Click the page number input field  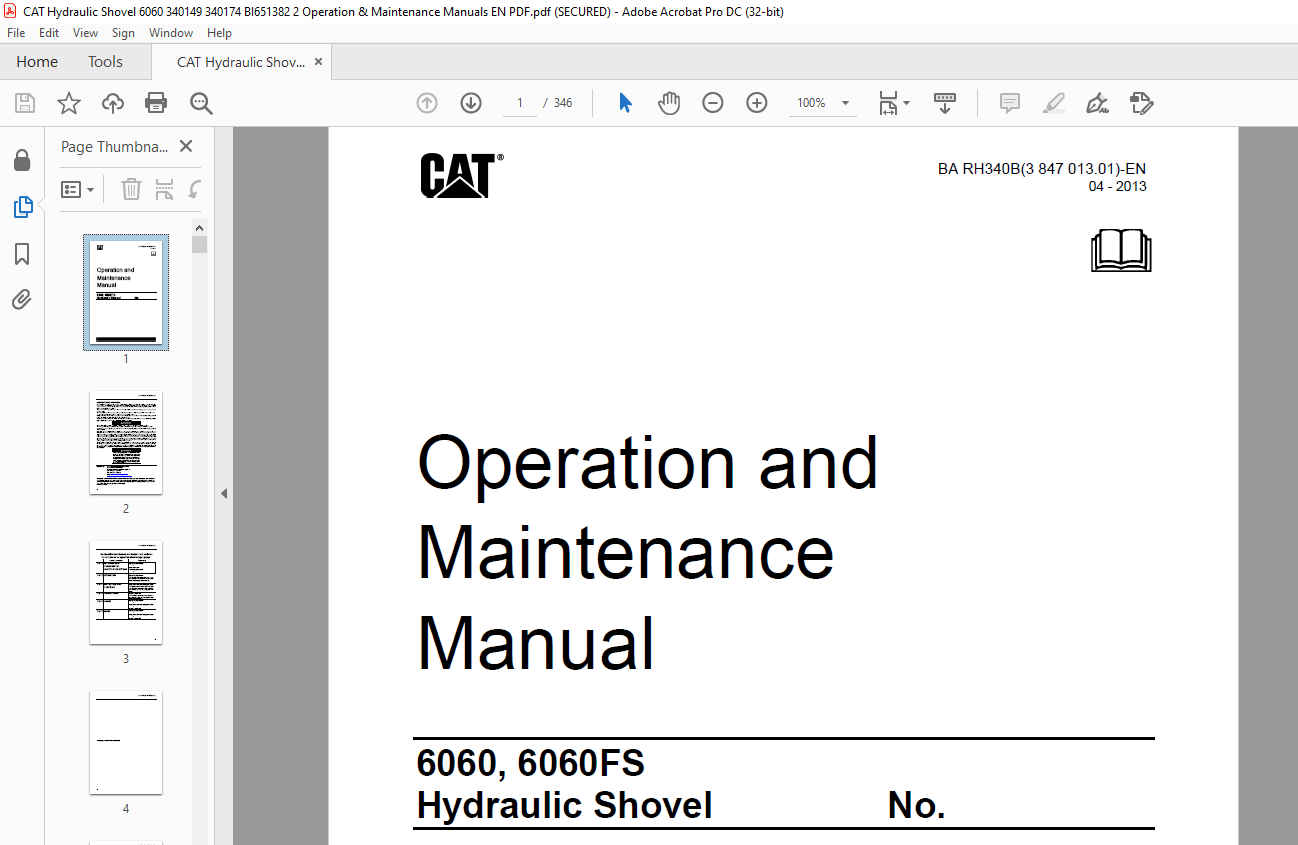coord(520,103)
